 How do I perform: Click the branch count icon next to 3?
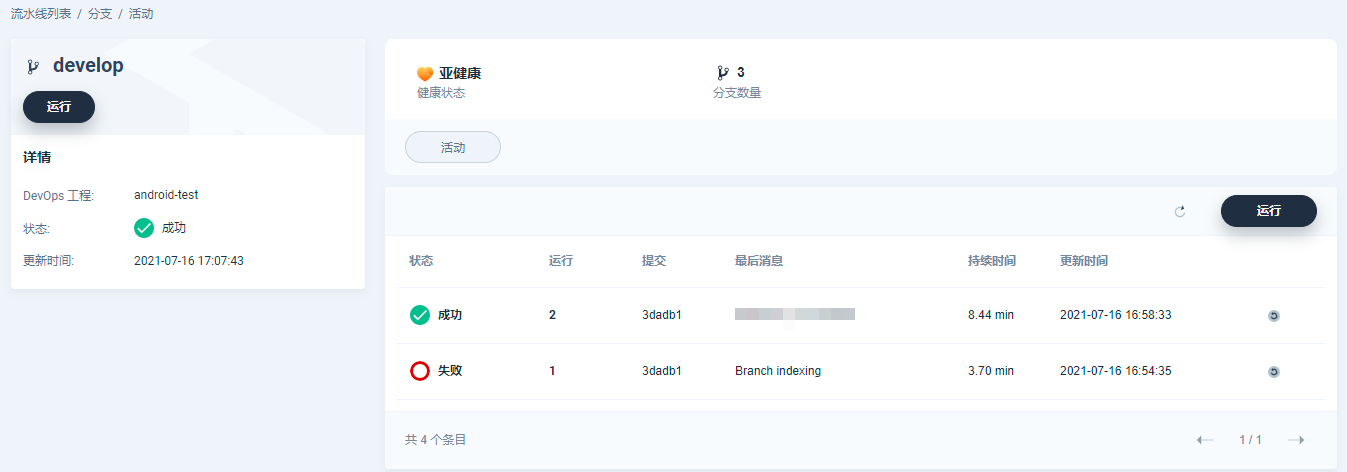(x=723, y=73)
